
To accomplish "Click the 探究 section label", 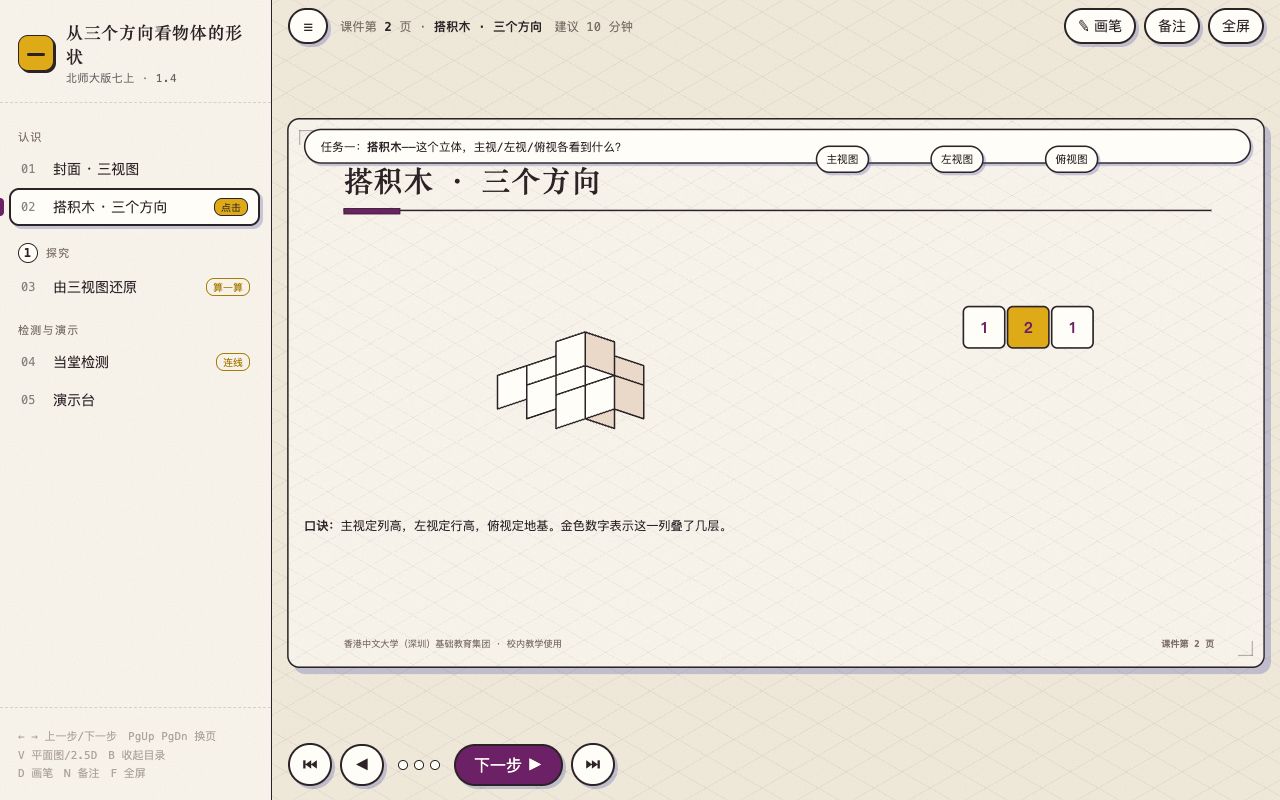I will pyautogui.click(x=58, y=253).
